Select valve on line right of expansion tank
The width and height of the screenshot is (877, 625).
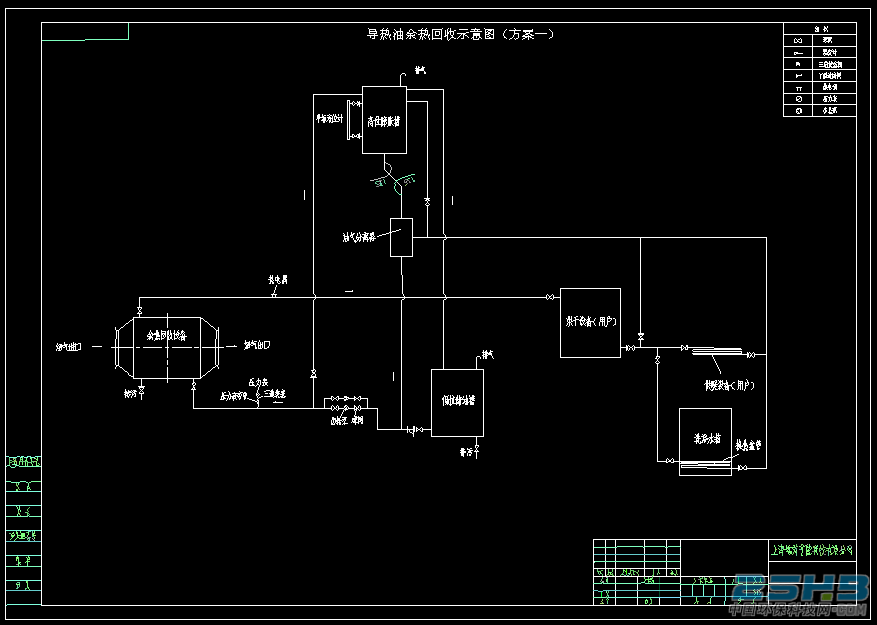(427, 200)
